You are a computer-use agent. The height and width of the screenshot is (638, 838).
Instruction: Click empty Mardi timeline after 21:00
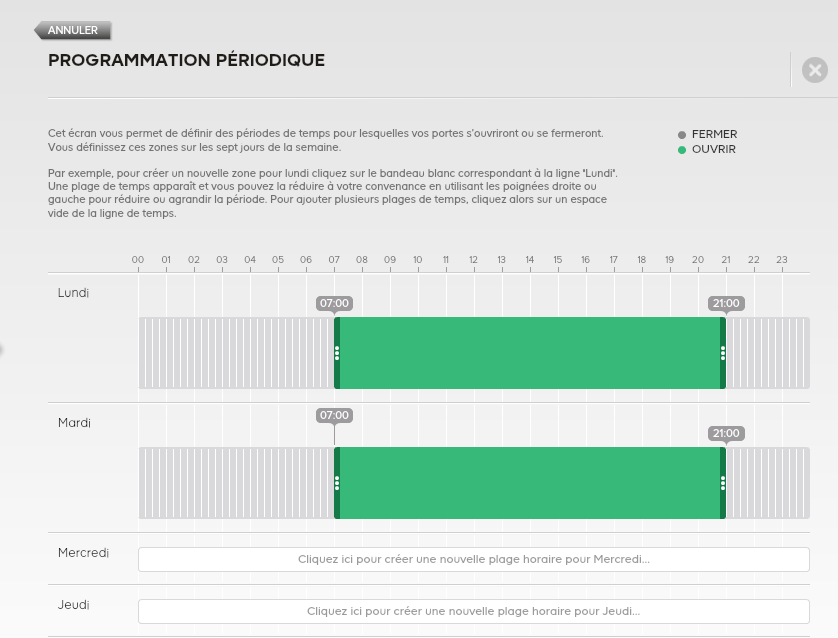point(768,483)
